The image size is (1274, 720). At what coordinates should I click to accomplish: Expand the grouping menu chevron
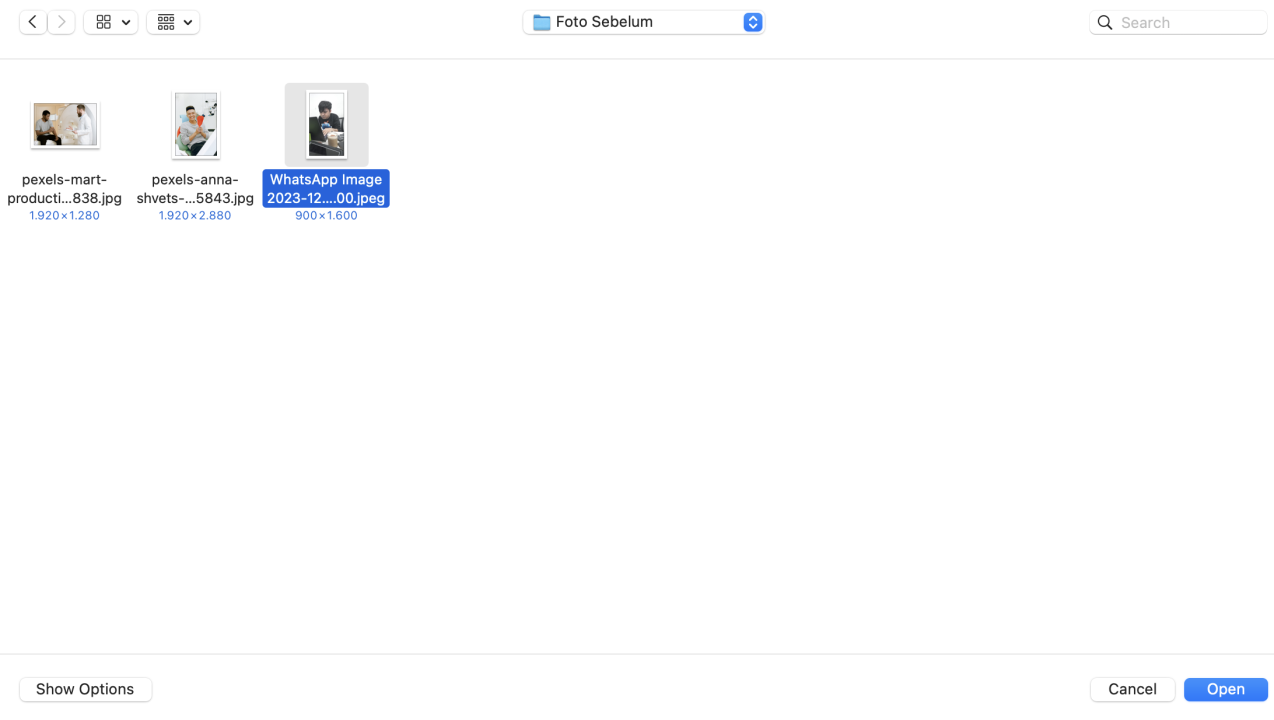pyautogui.click(x=188, y=22)
